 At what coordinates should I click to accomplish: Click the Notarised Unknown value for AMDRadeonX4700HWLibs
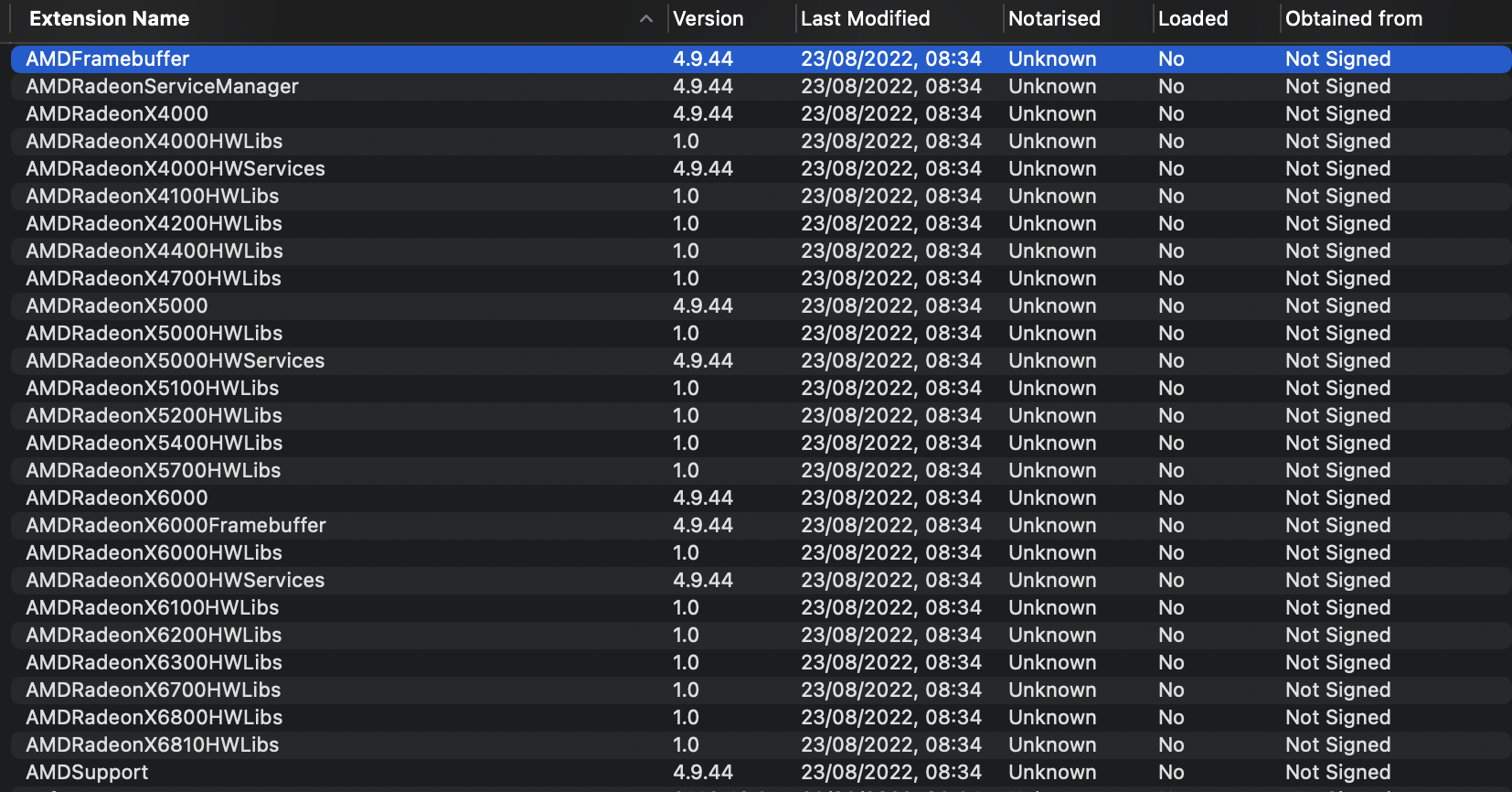tap(1052, 278)
